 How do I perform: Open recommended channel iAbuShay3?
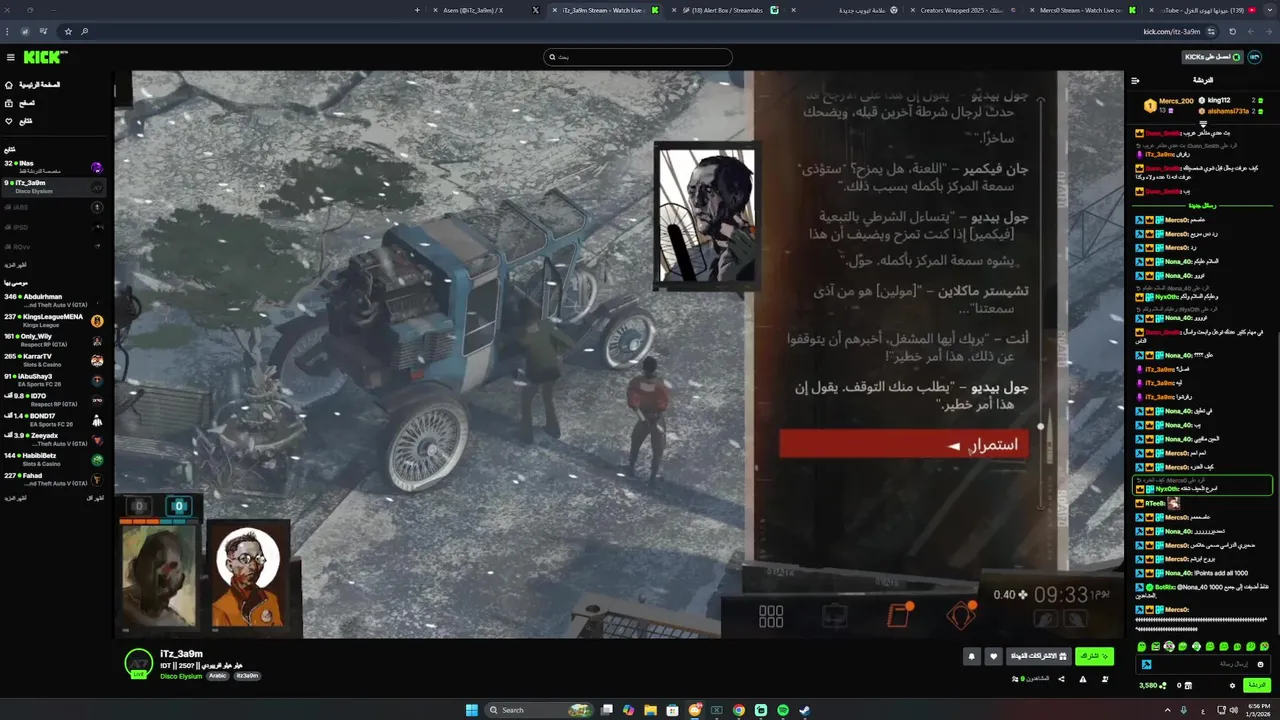point(55,380)
